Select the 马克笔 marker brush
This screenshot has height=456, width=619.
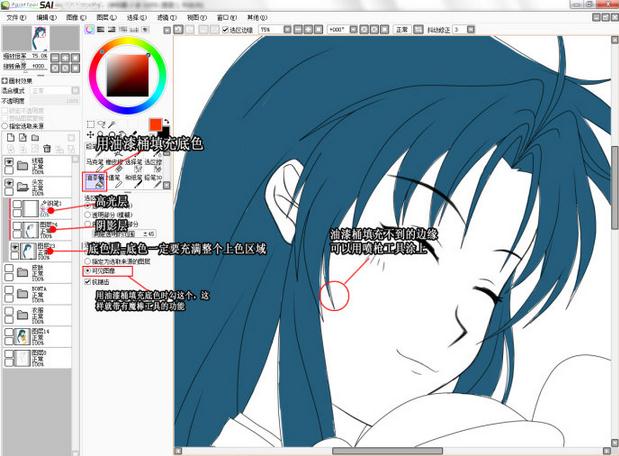(x=95, y=164)
